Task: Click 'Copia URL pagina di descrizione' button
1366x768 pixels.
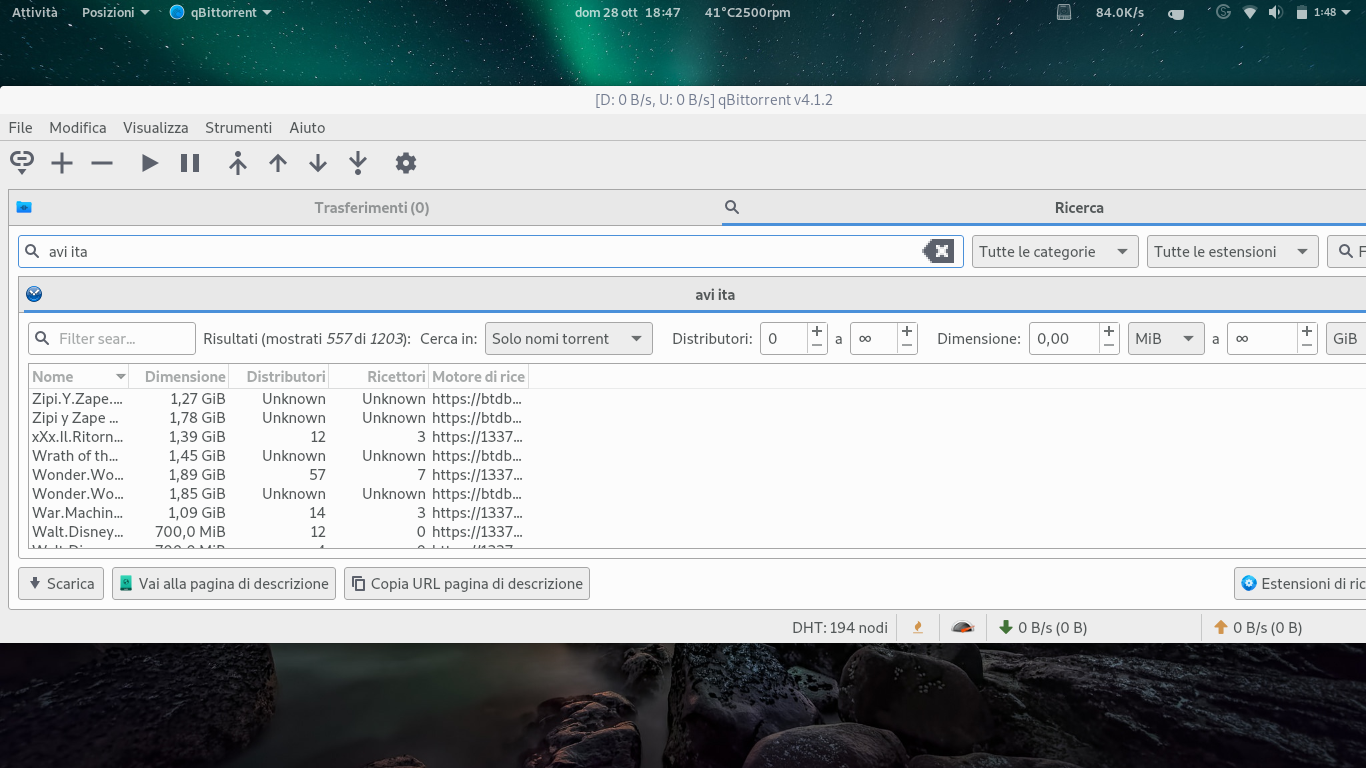Action: pyautogui.click(x=467, y=584)
